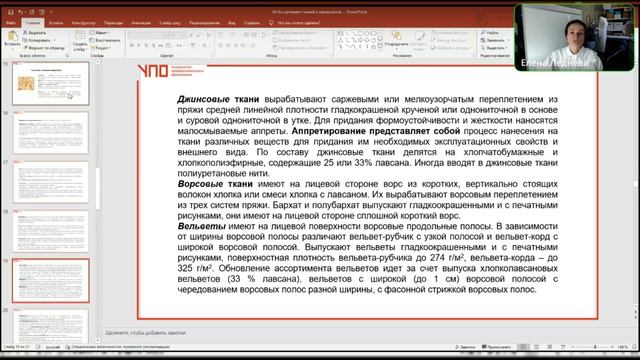The image size is (640, 360).
Task: Open the Слайд-шоу ribbon tab
Action: [x=170, y=23]
